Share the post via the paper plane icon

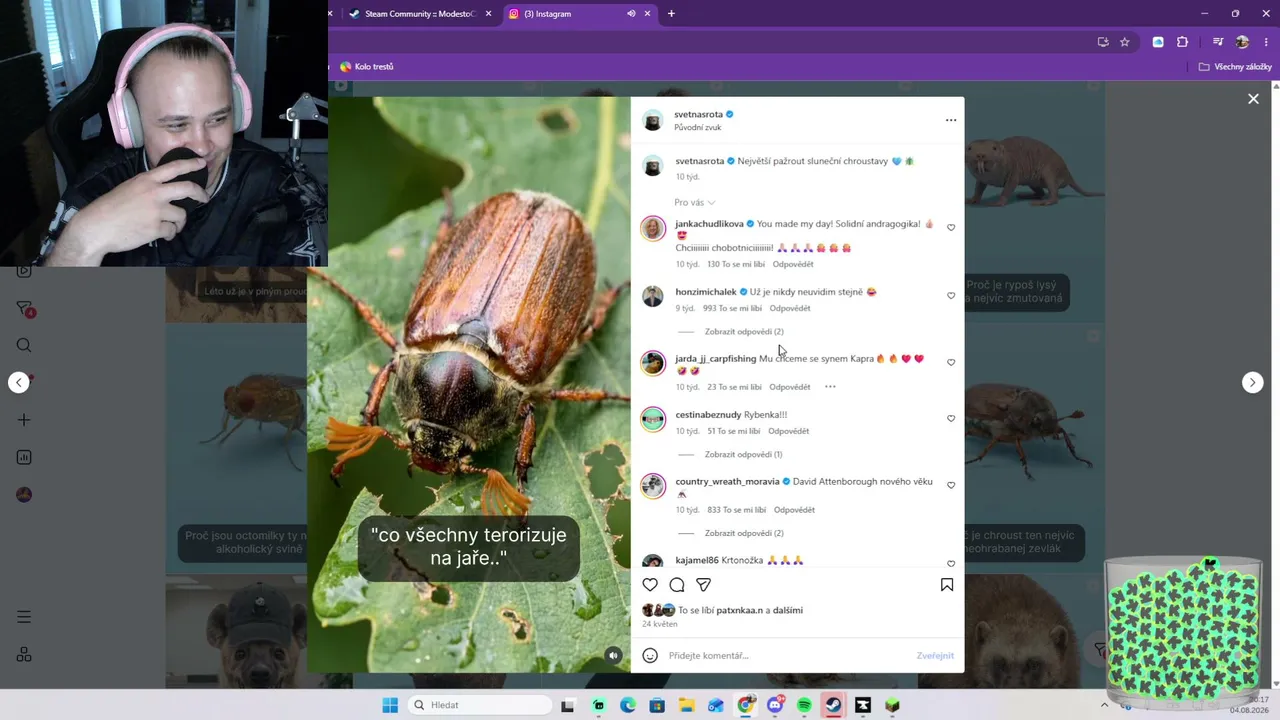[x=704, y=585]
